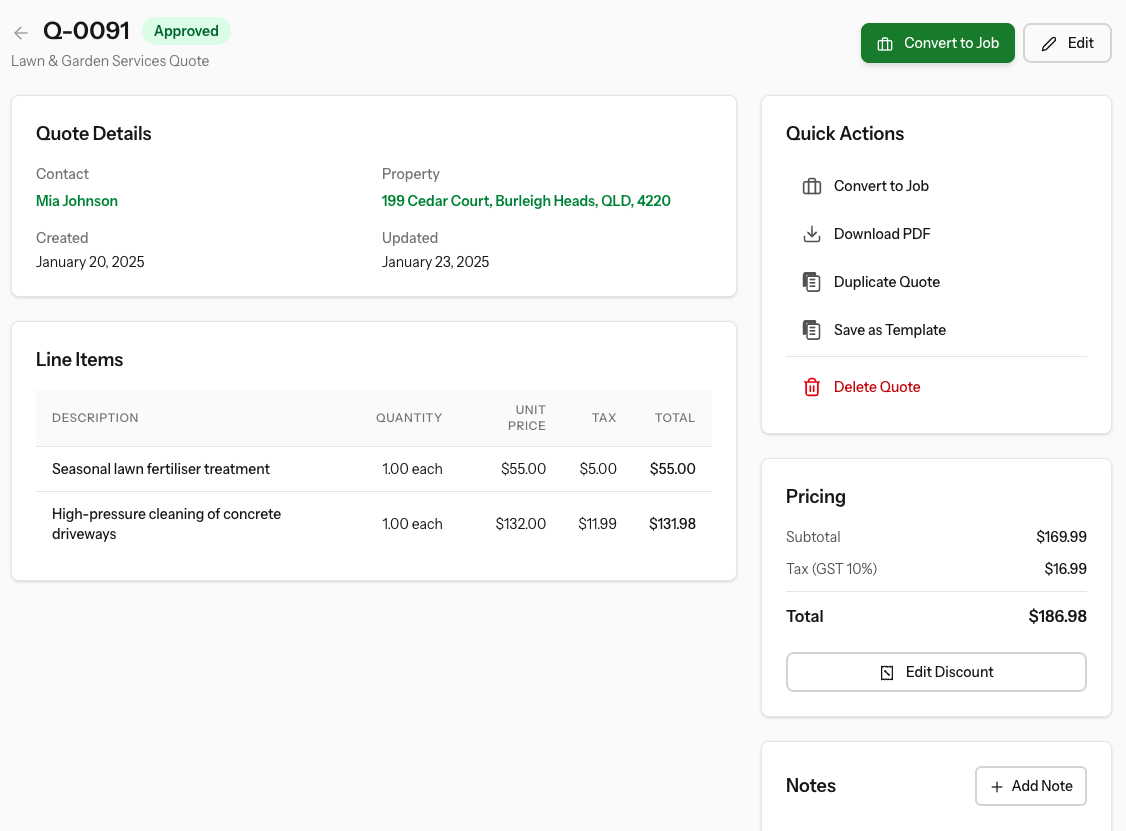Click the Duplicate Quote document icon
This screenshot has width=1126, height=831.
point(811,282)
